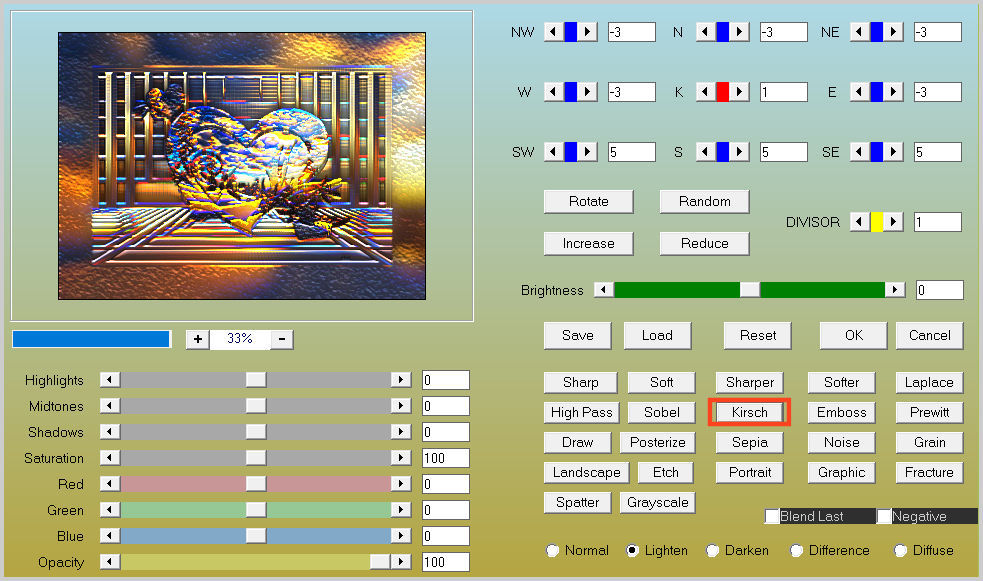Apply the Spatter preset
The height and width of the screenshot is (581, 983).
click(x=577, y=503)
